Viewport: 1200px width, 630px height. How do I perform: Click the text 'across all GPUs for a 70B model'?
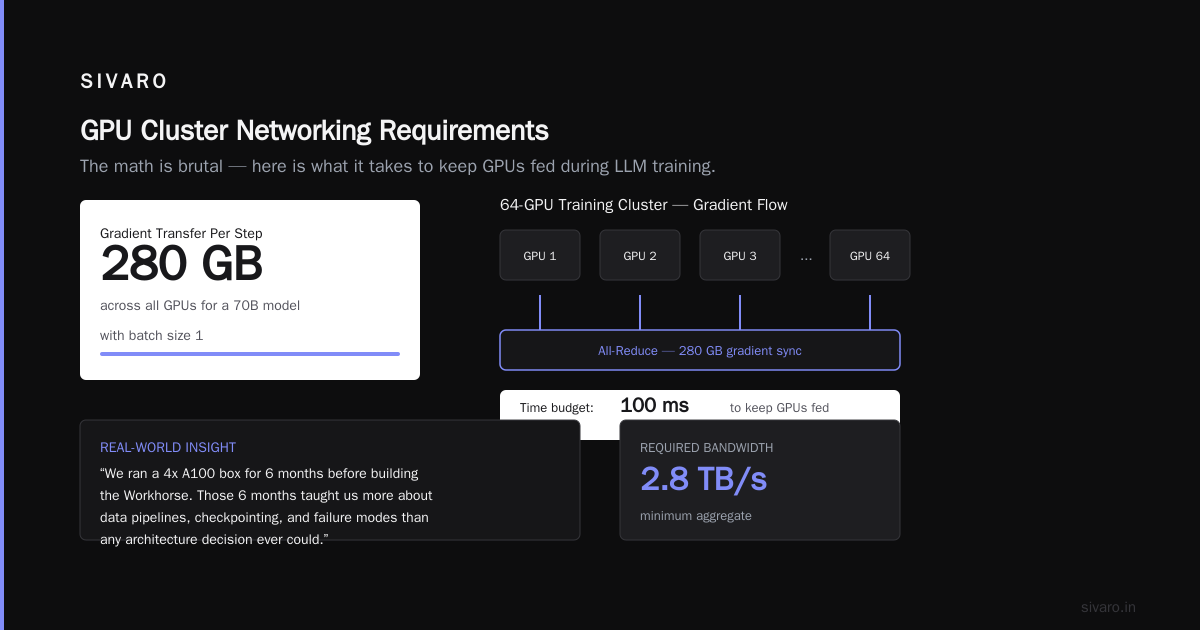point(200,305)
